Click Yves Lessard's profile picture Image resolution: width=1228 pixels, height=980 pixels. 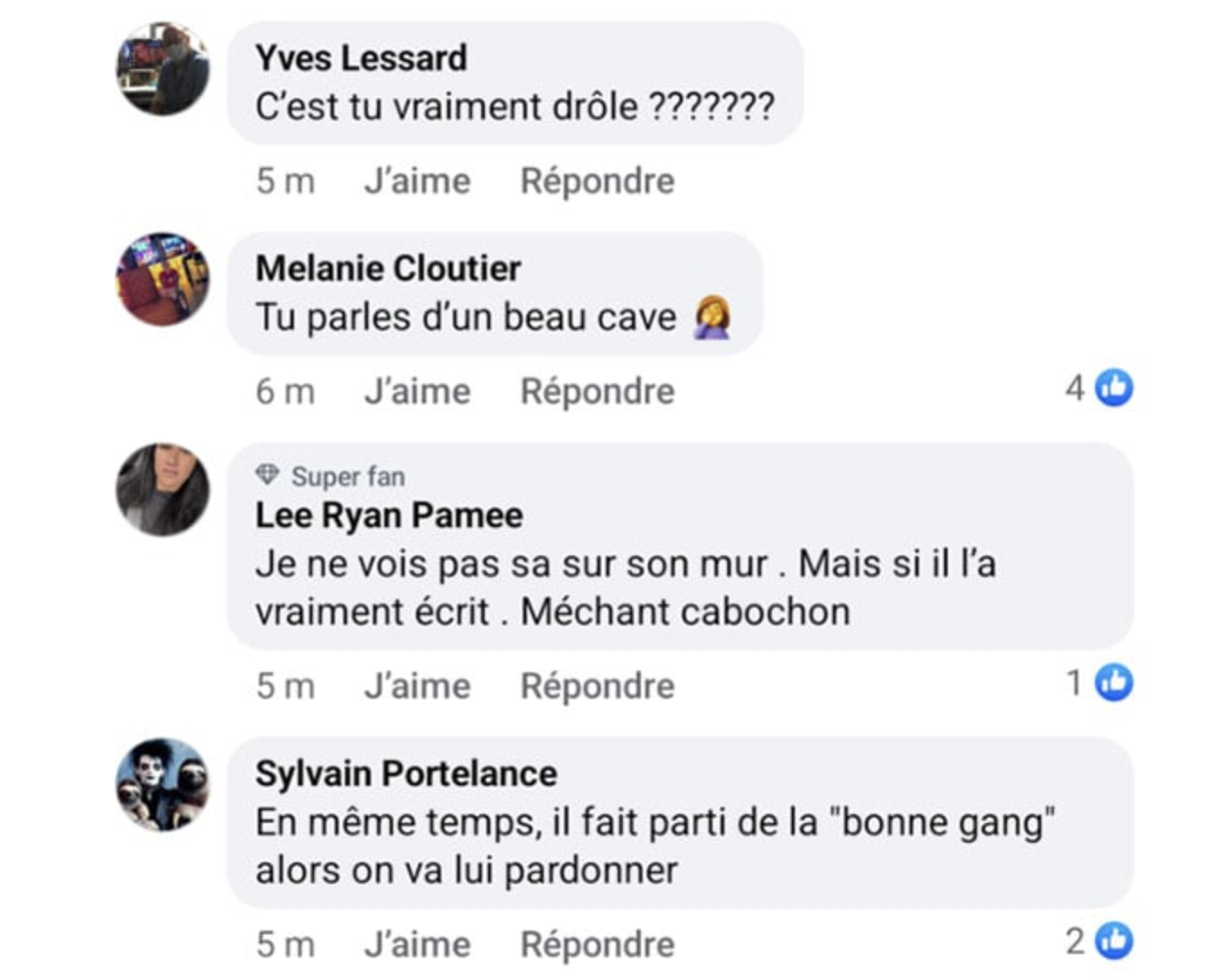(162, 69)
